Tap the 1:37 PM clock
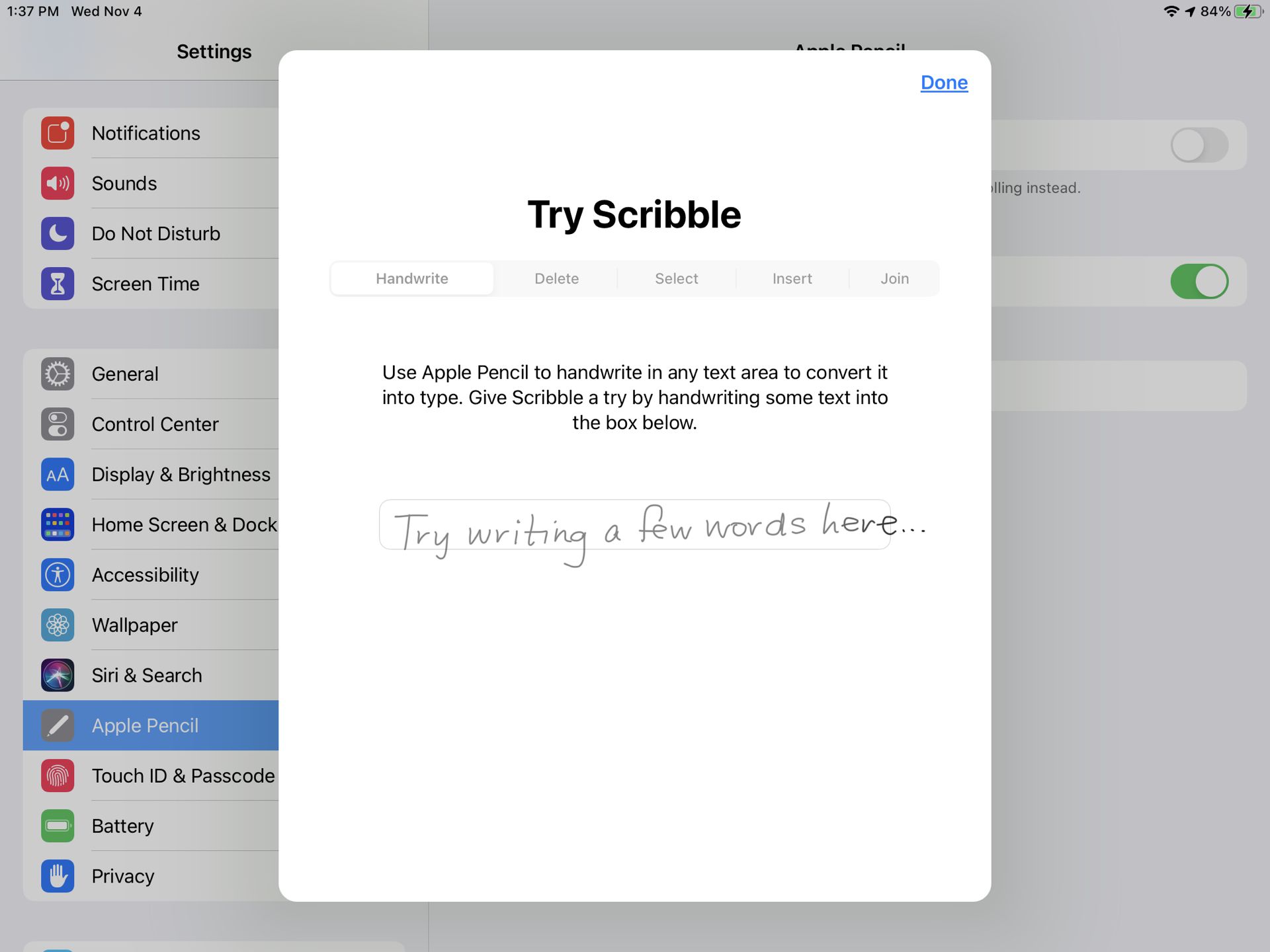1270x952 pixels. (33, 11)
